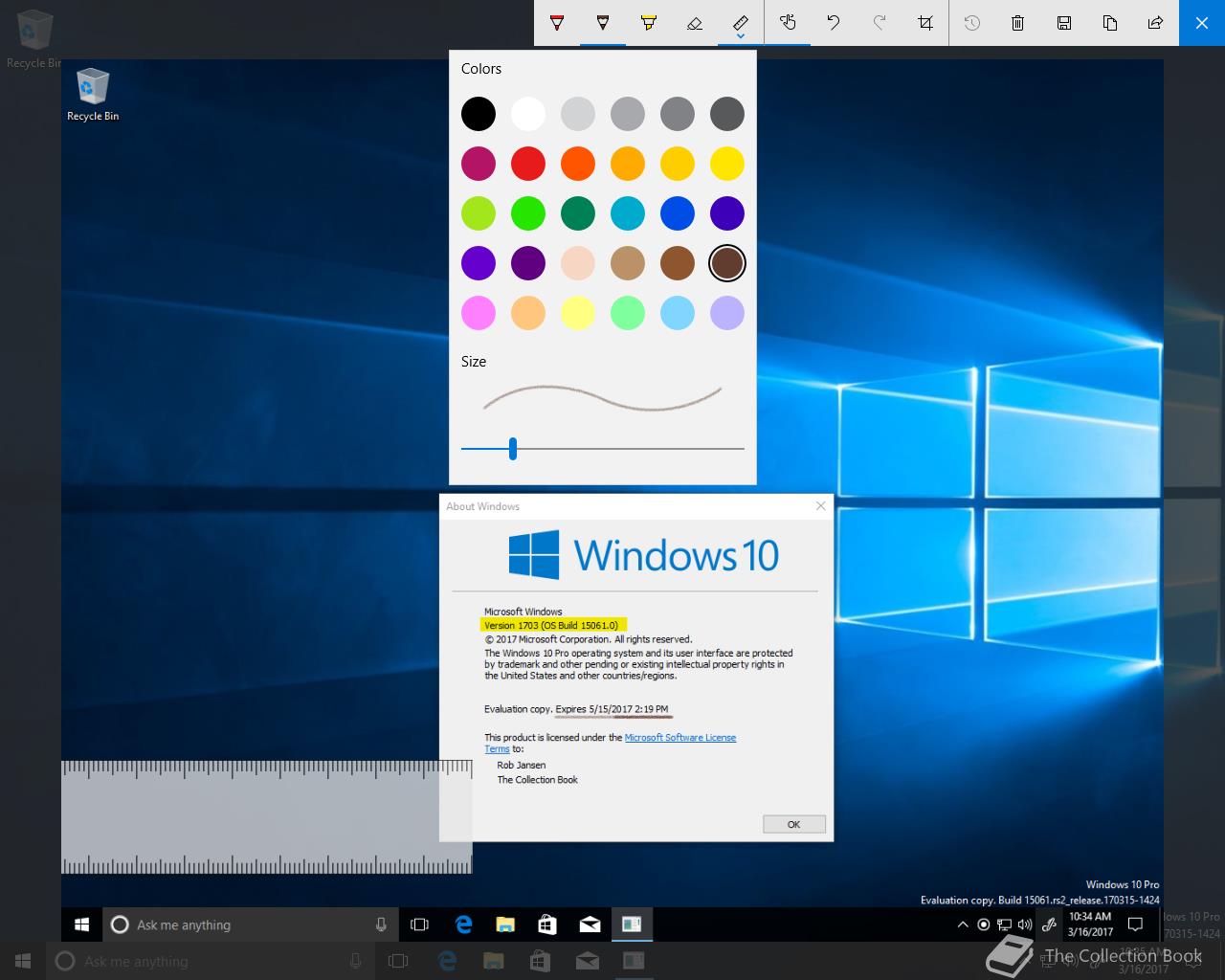Redo the ink stroke
This screenshot has width=1225, height=980.
click(880, 23)
